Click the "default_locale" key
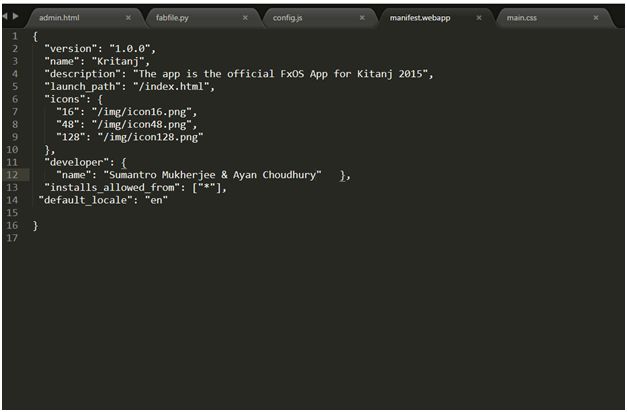 (88, 200)
